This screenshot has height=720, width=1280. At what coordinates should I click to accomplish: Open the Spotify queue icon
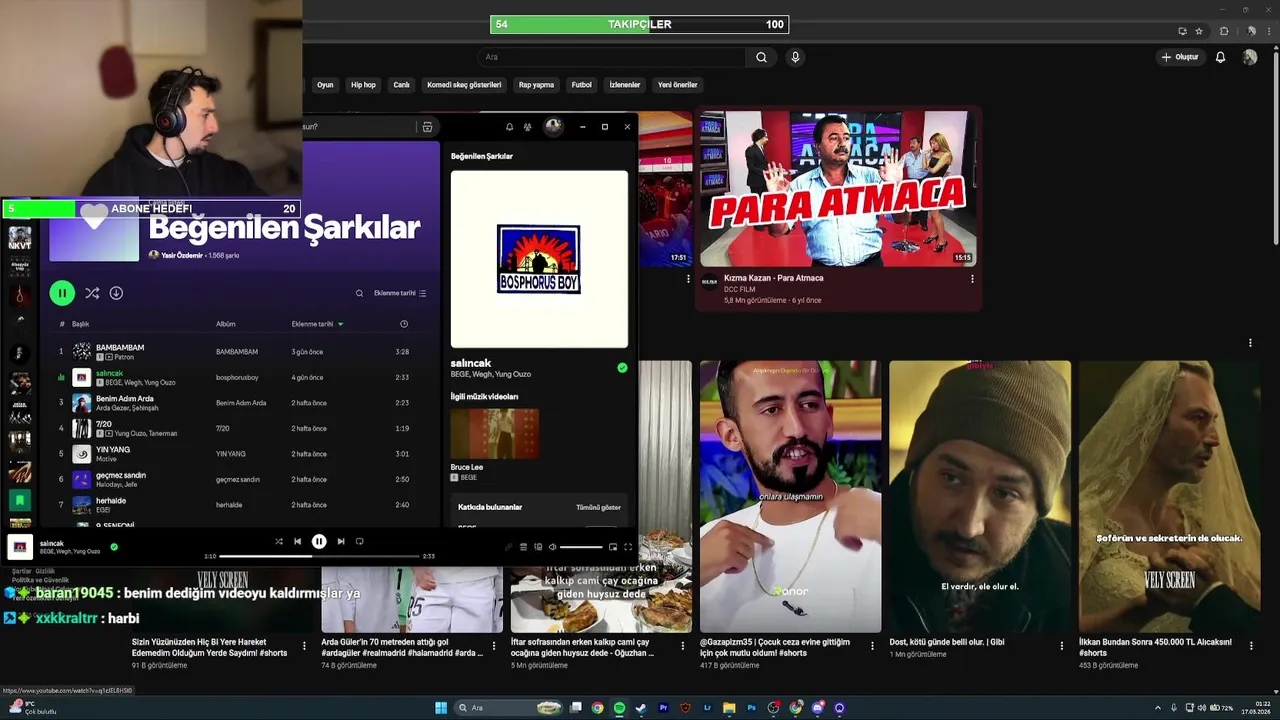pos(523,547)
